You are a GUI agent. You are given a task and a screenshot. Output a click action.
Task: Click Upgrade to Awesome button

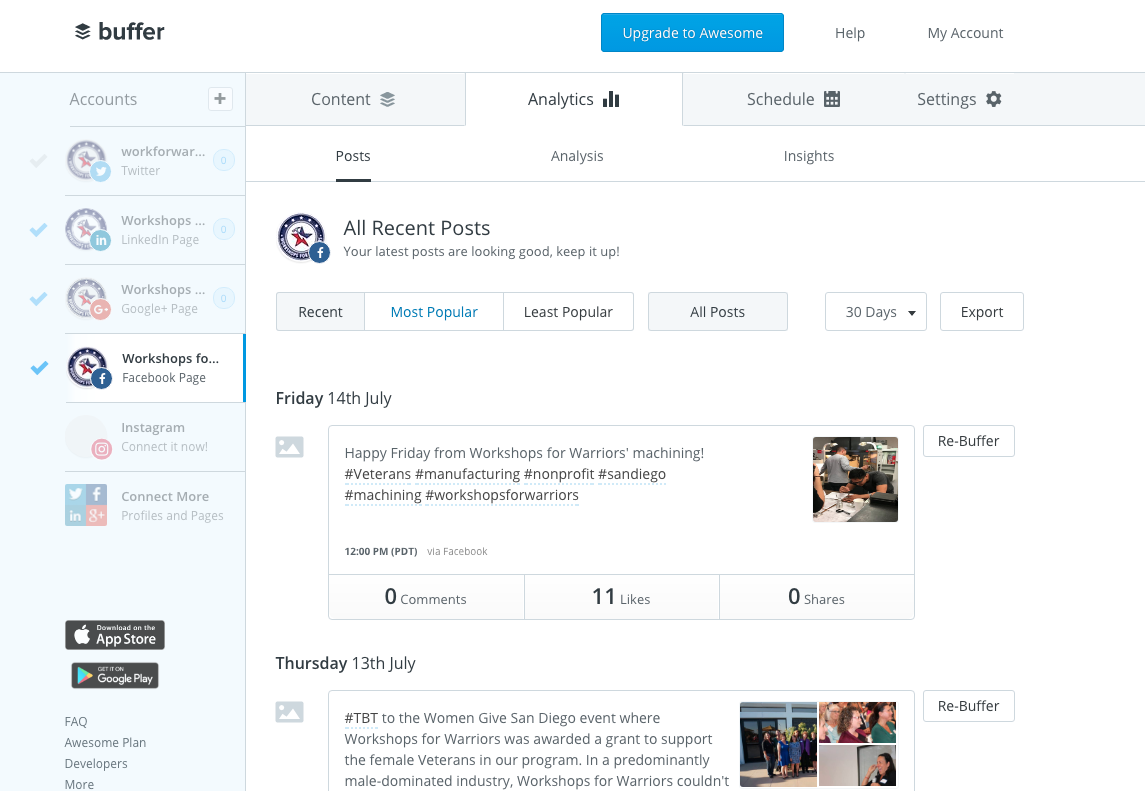coord(692,33)
